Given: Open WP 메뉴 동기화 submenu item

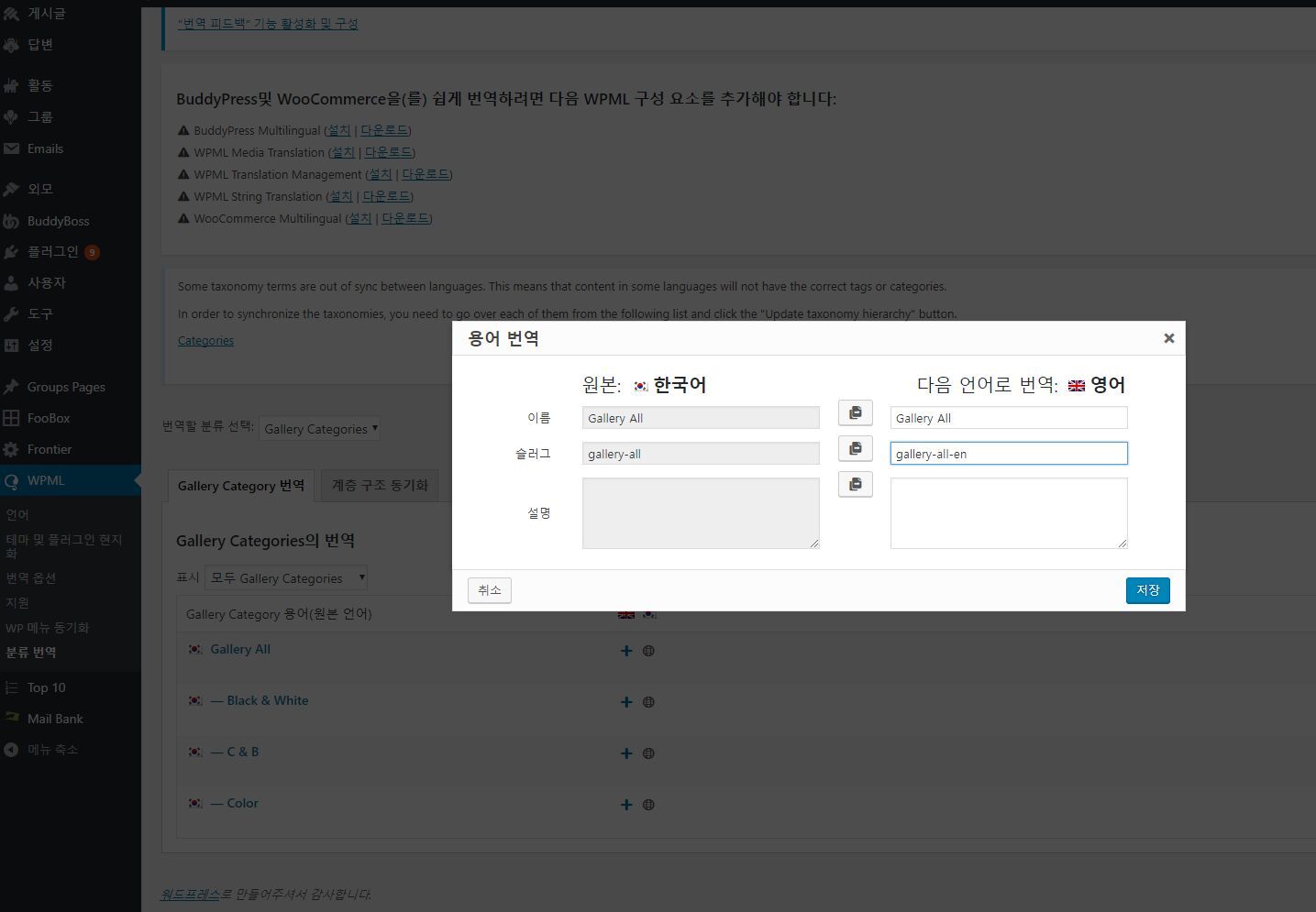Looking at the screenshot, I should point(48,628).
